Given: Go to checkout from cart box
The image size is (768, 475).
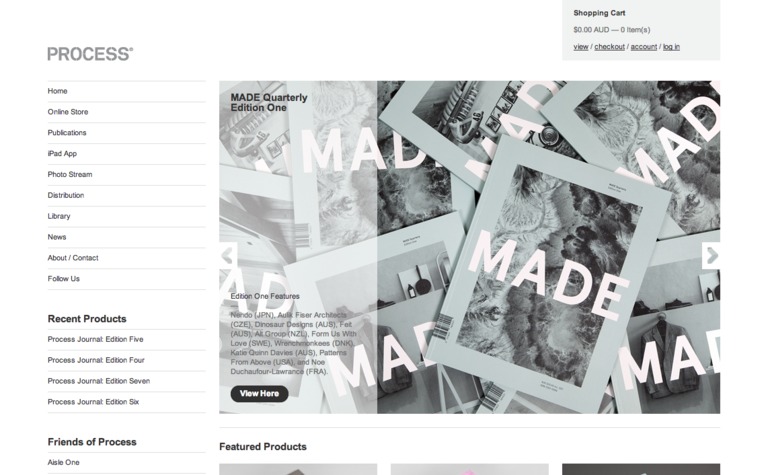Looking at the screenshot, I should [x=609, y=47].
